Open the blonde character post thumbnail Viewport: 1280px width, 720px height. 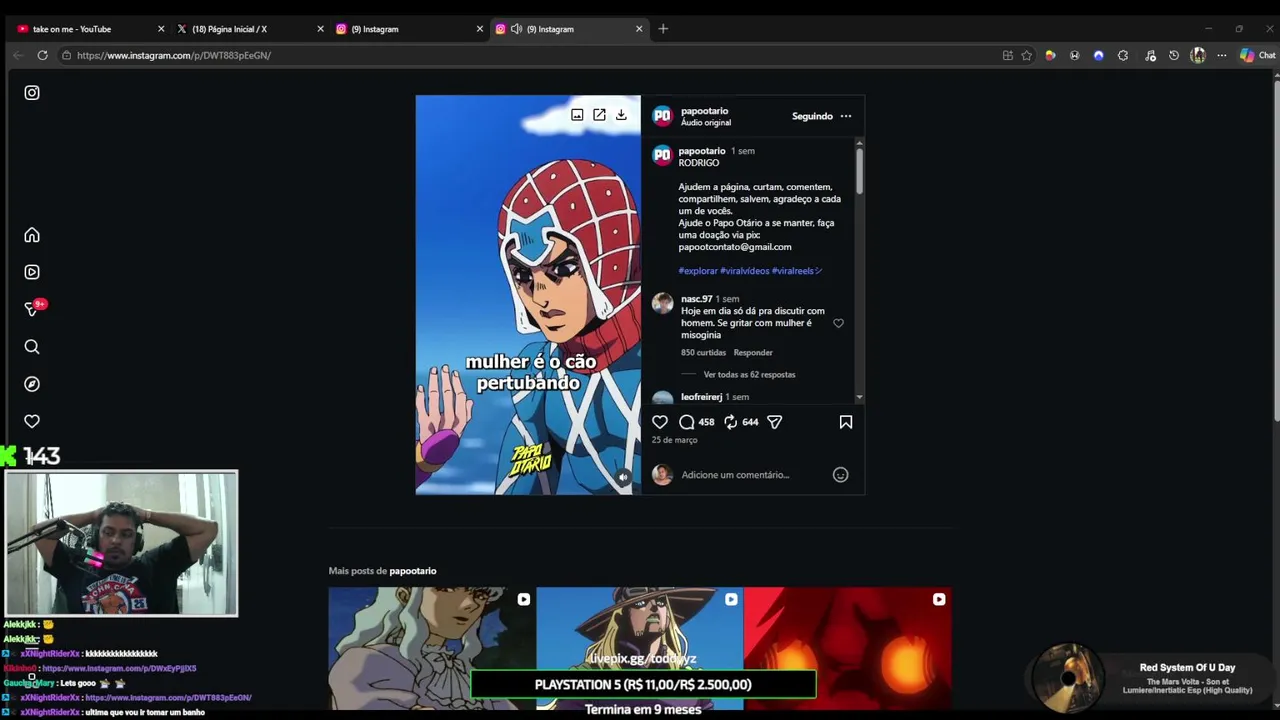(x=432, y=648)
